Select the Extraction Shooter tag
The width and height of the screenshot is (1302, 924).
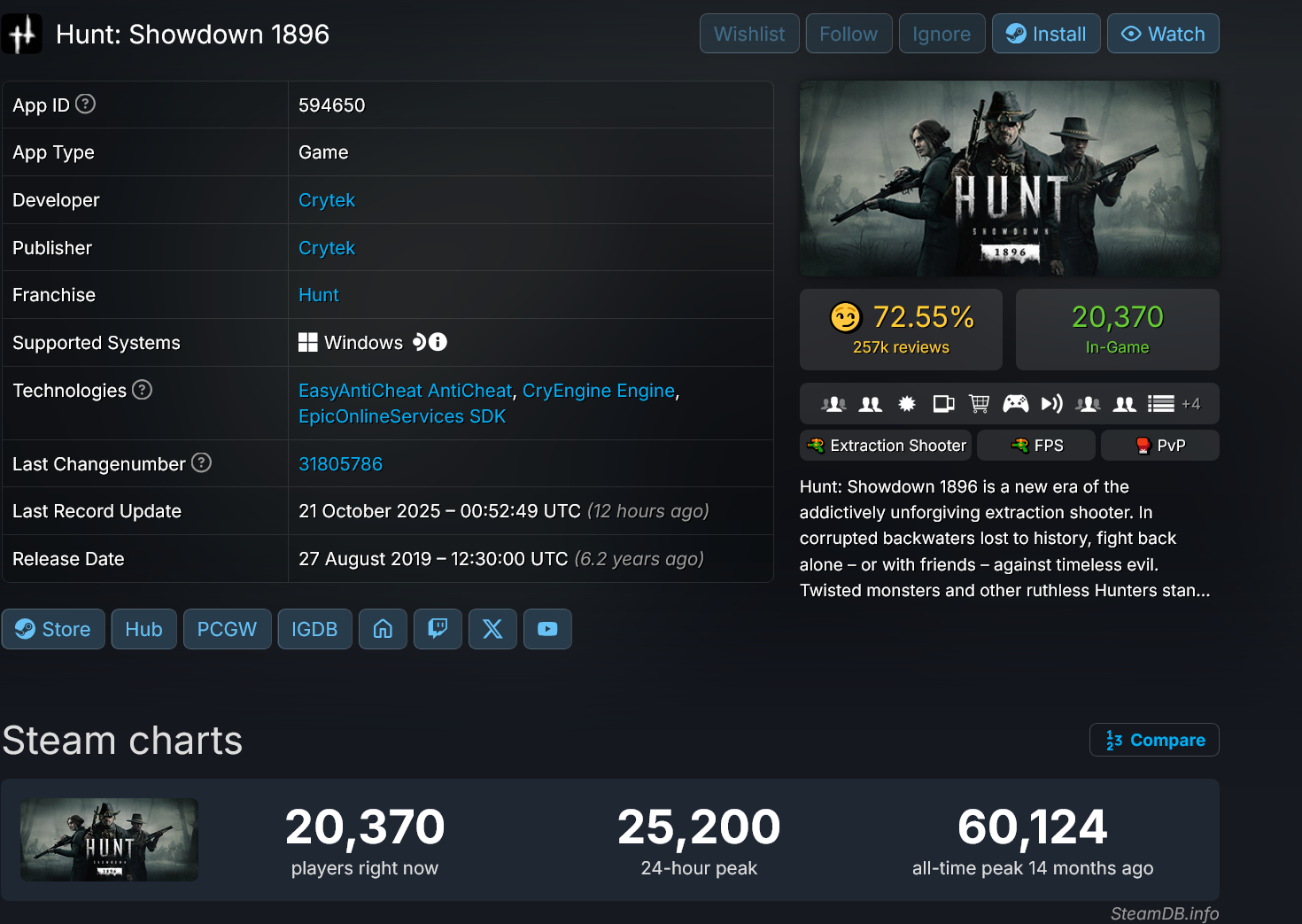point(886,446)
